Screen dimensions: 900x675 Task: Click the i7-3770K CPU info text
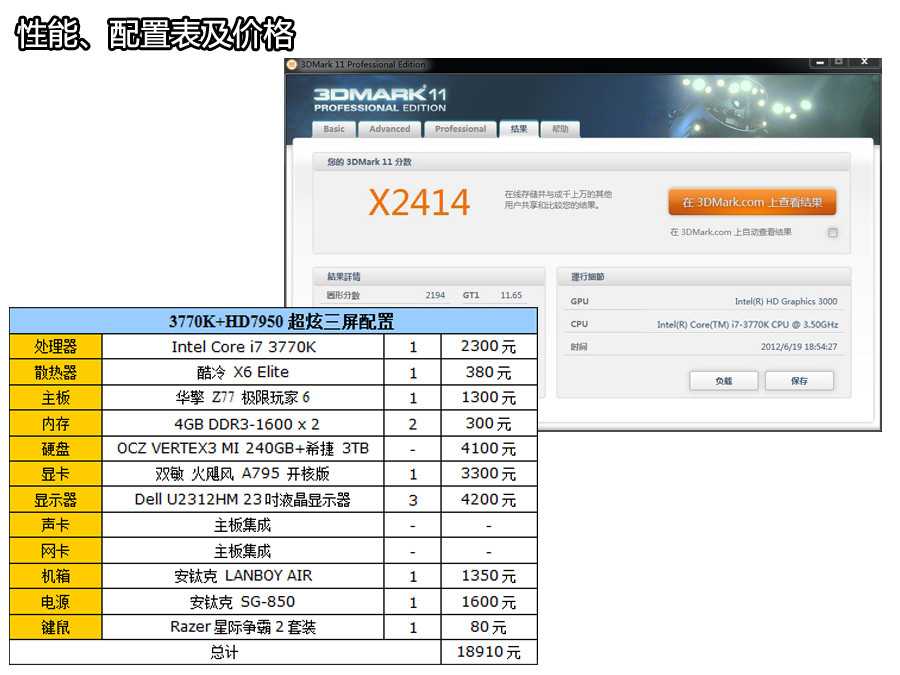[747, 324]
